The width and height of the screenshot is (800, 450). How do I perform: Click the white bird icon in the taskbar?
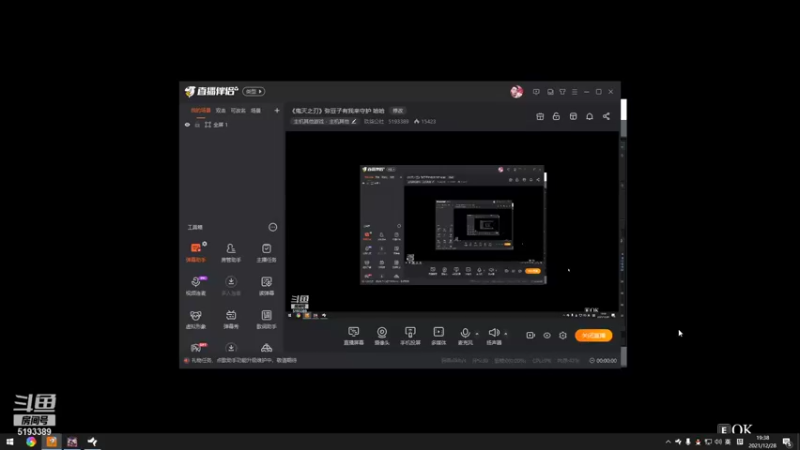[x=92, y=442]
